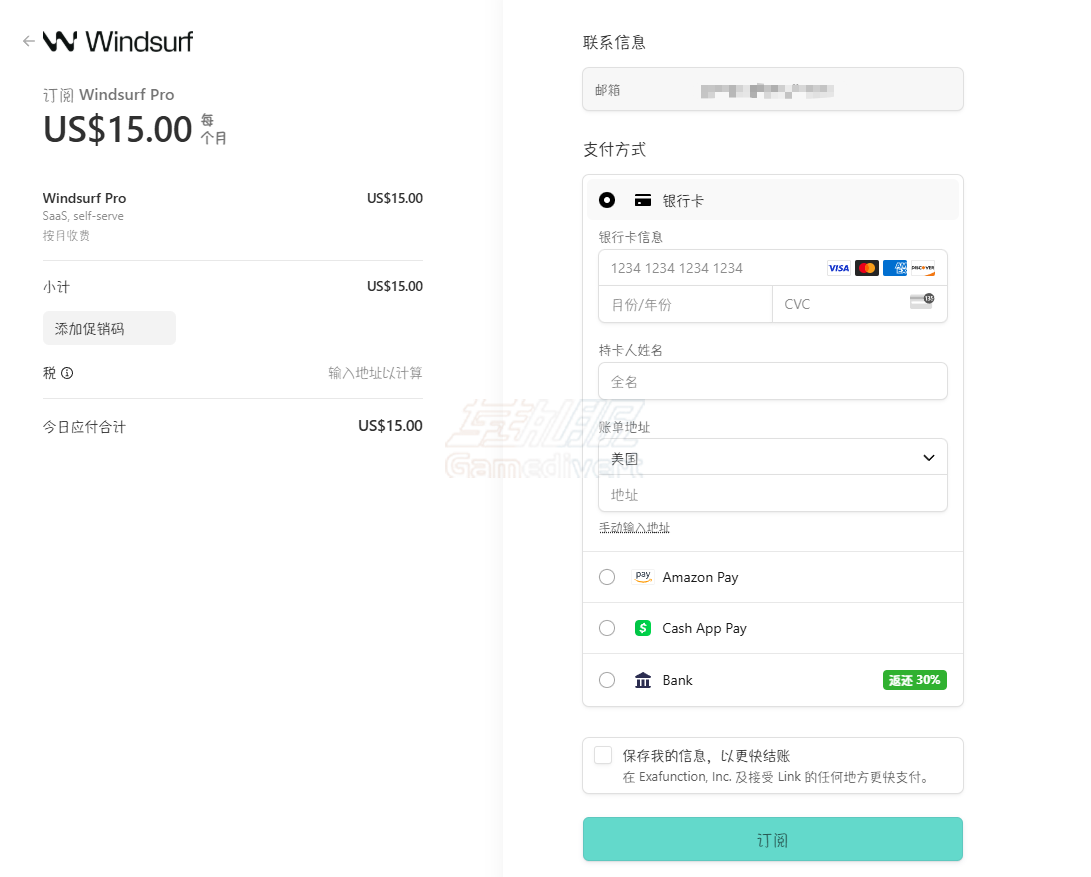The height and width of the screenshot is (877, 1091).
Task: Select Cash App Pay radio button
Action: (607, 628)
